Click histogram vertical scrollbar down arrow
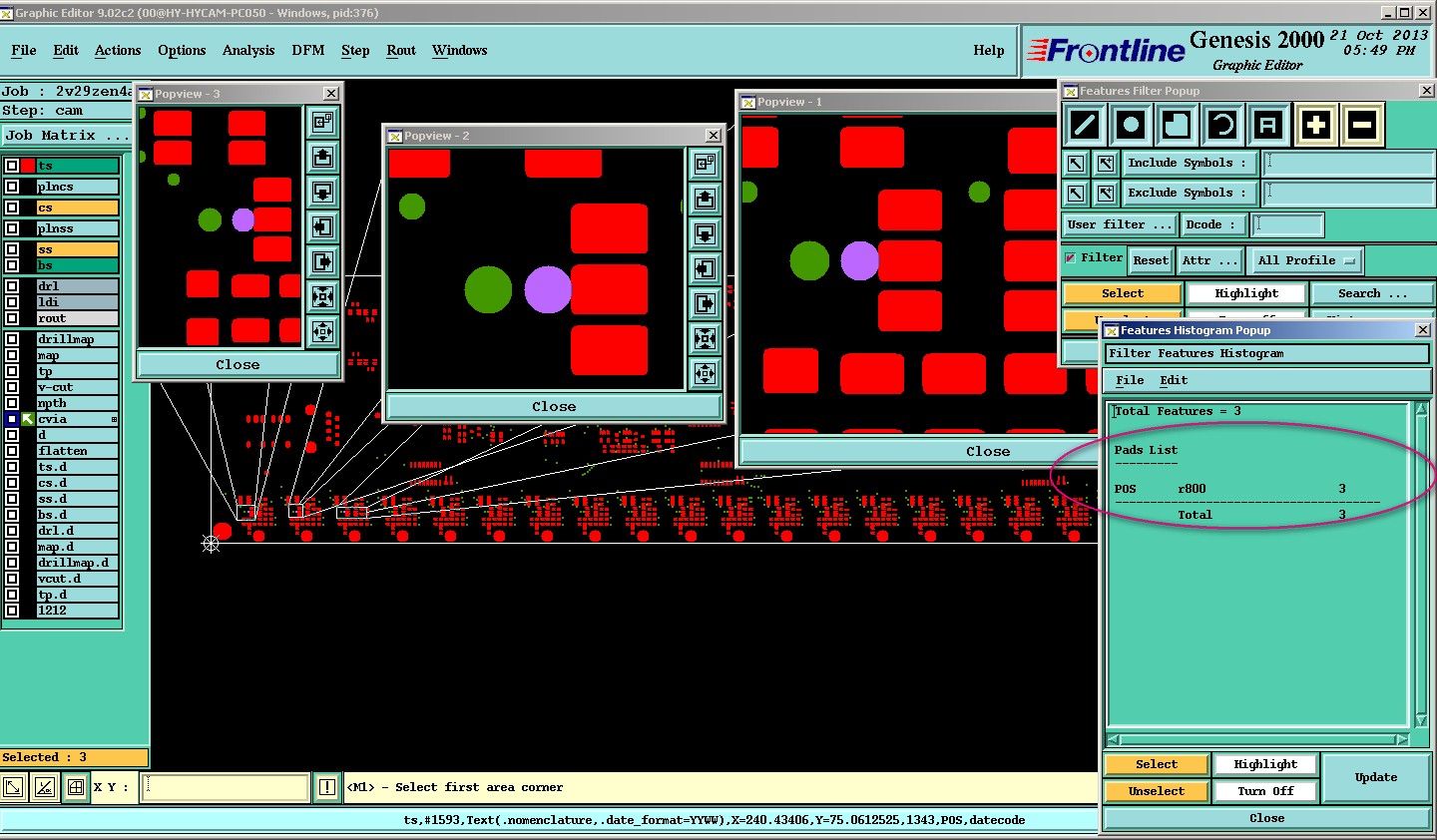 [x=1422, y=720]
